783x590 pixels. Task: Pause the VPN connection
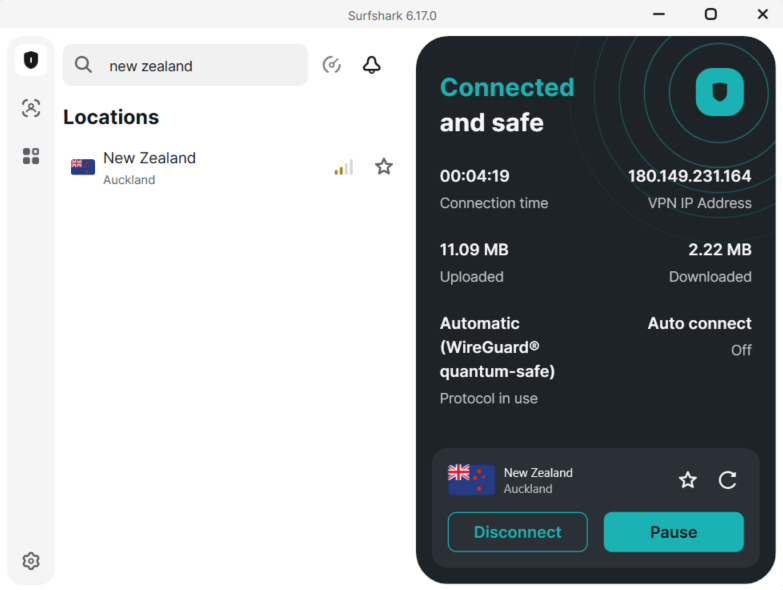tap(673, 532)
